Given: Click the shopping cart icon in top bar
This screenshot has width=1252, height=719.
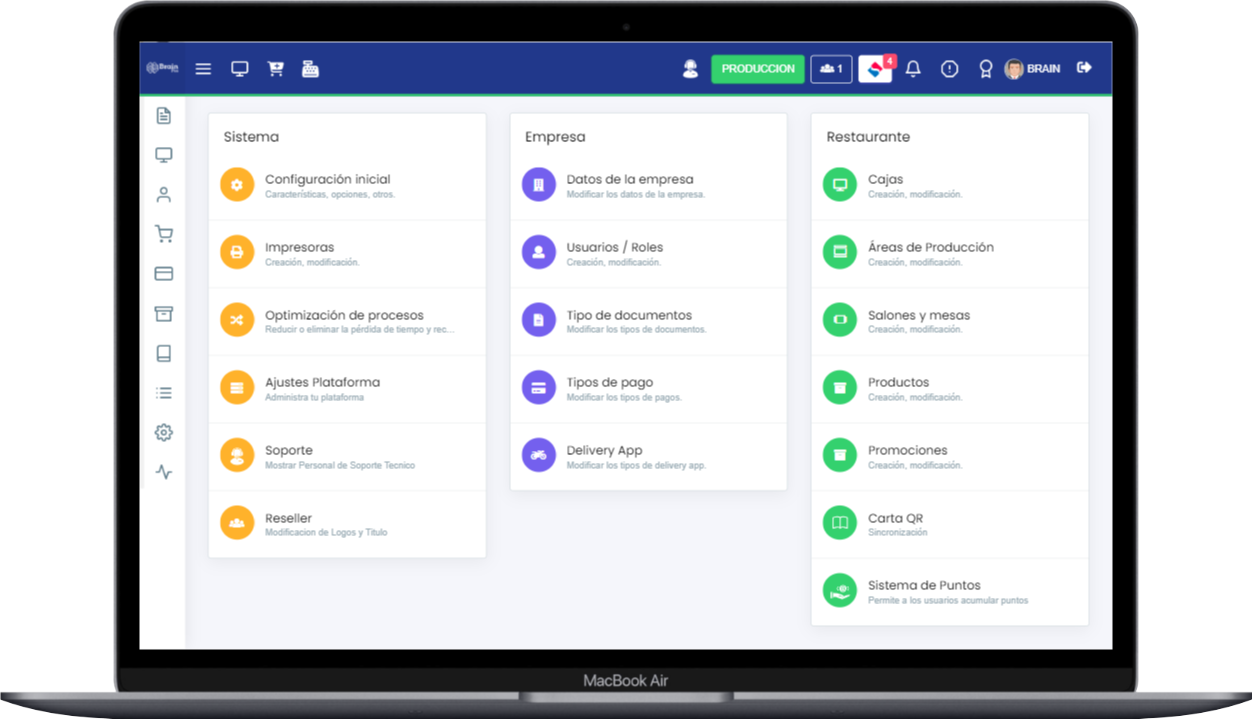Looking at the screenshot, I should (x=275, y=69).
